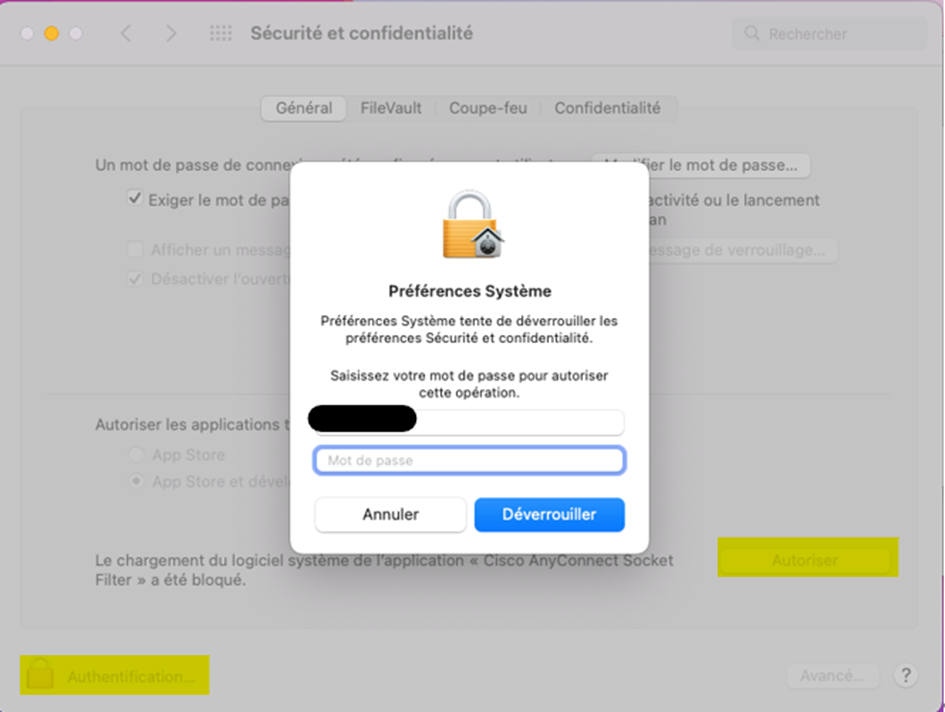Click the Déverrouiller button
Screen dimensions: 945x712
coord(550,514)
